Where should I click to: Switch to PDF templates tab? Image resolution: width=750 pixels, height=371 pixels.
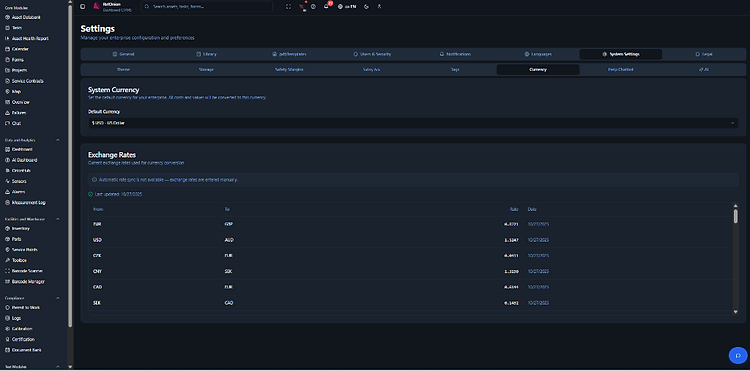click(289, 54)
